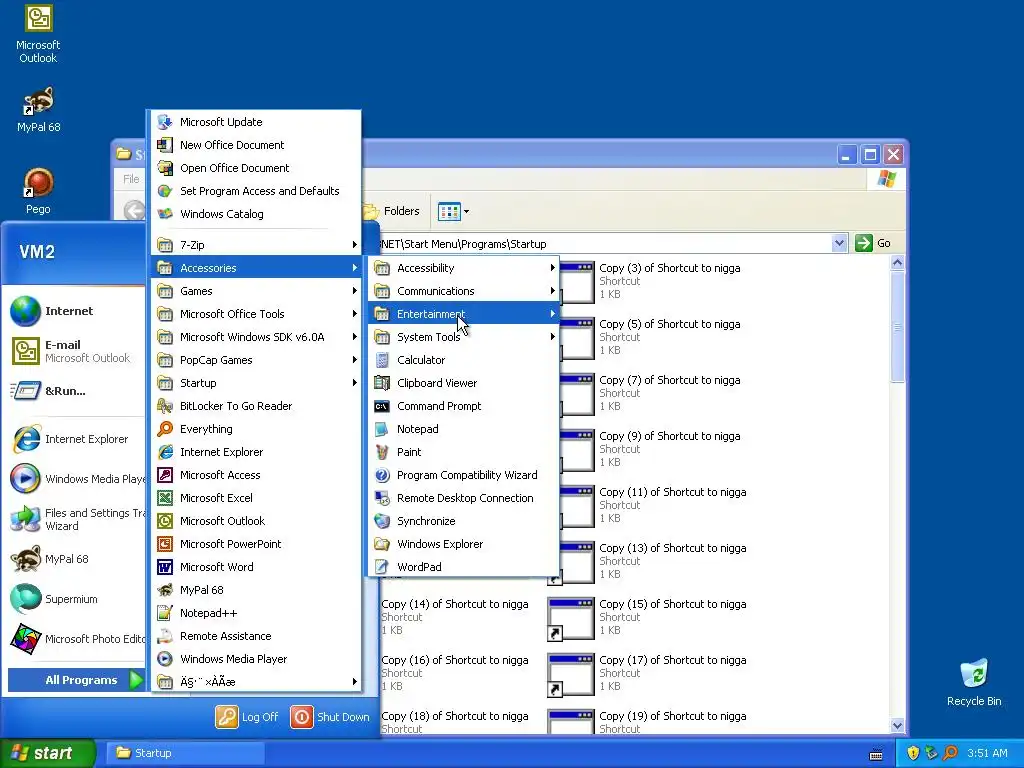Open BitLocker To Go Reader
Screen dimensions: 1024x768
click(x=256, y=406)
